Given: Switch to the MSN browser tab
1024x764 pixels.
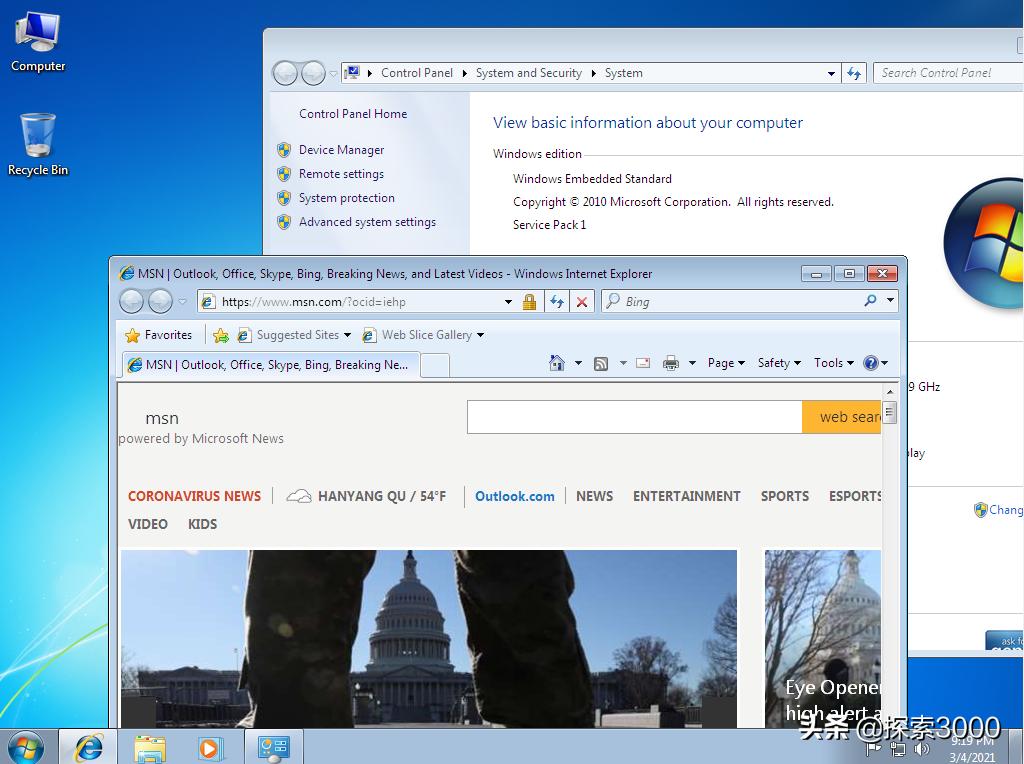Looking at the screenshot, I should 270,364.
